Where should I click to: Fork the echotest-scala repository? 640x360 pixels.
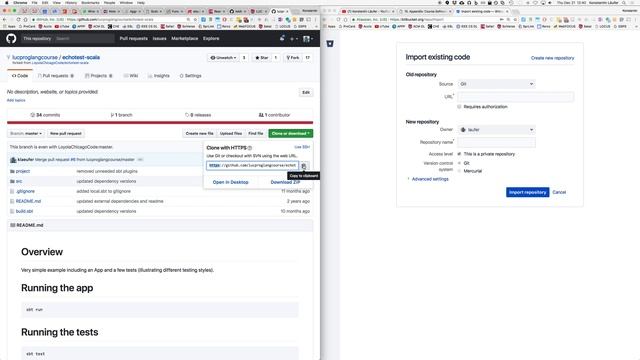tap(293, 58)
